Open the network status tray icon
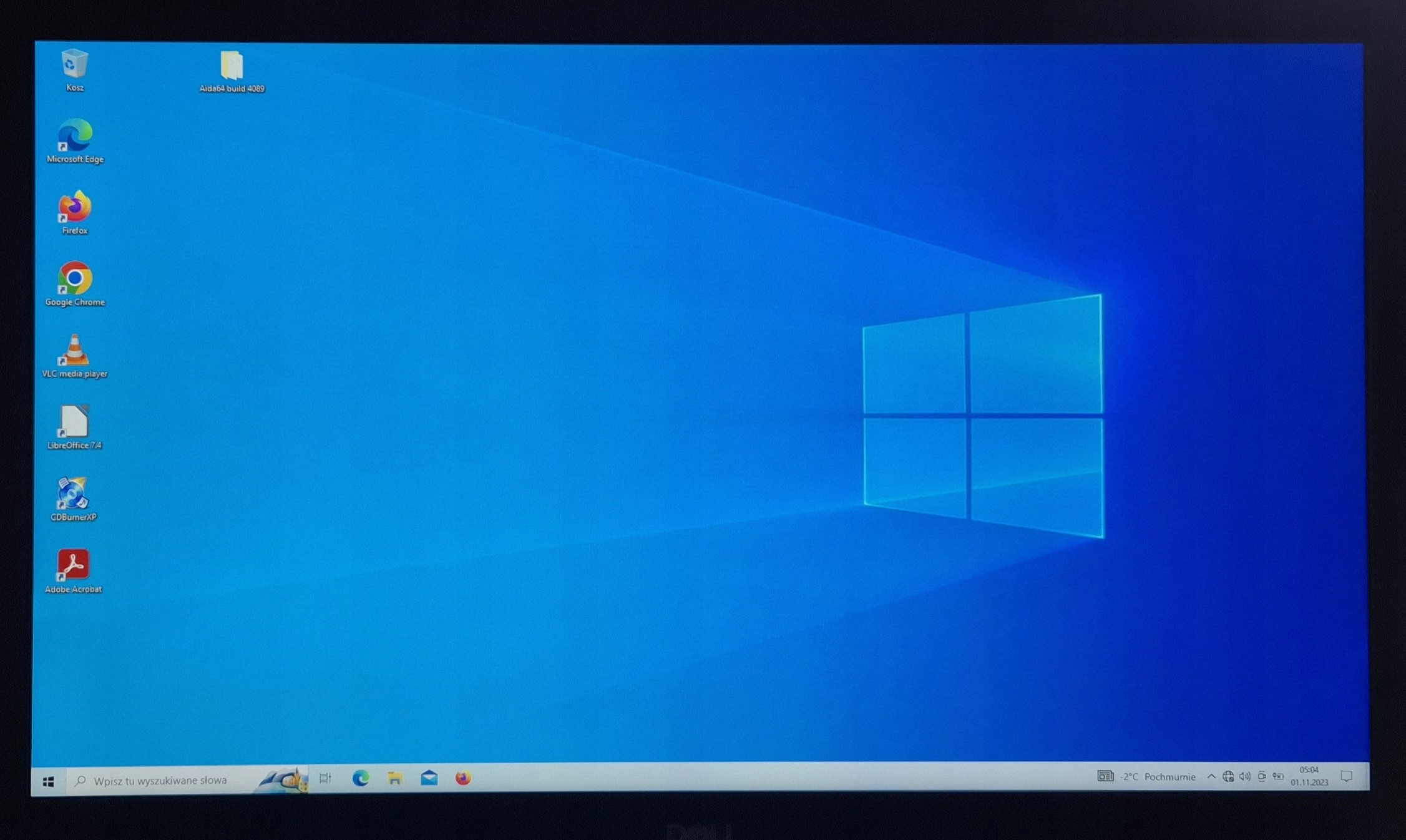Image resolution: width=1406 pixels, height=840 pixels. 1228,776
